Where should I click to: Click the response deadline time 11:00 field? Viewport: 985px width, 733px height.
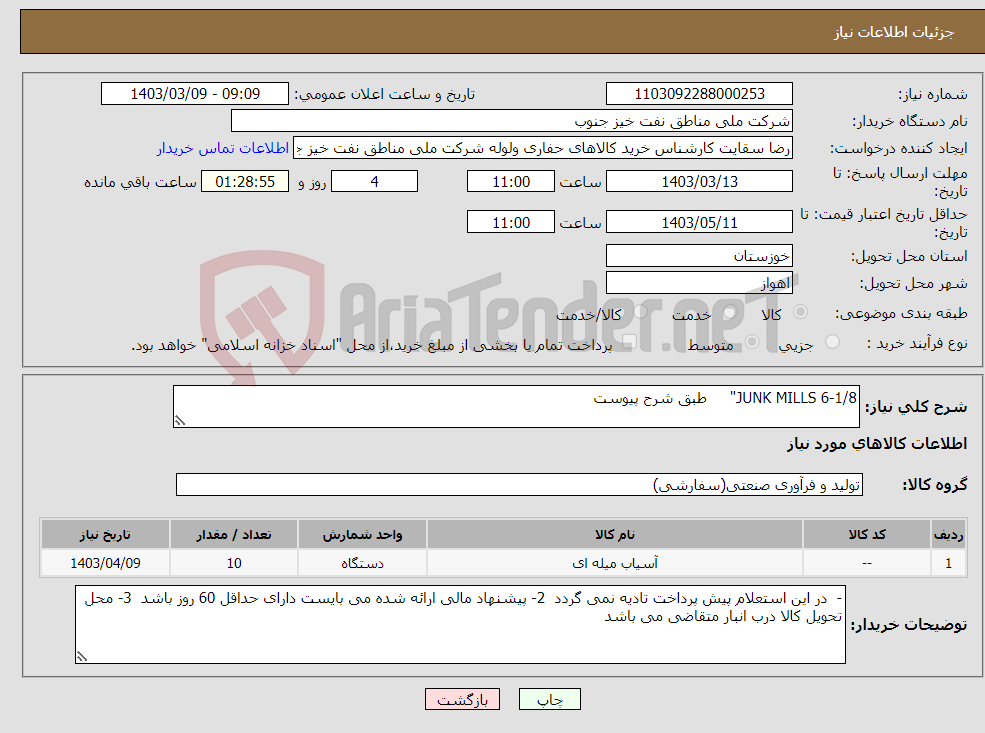tap(511, 182)
